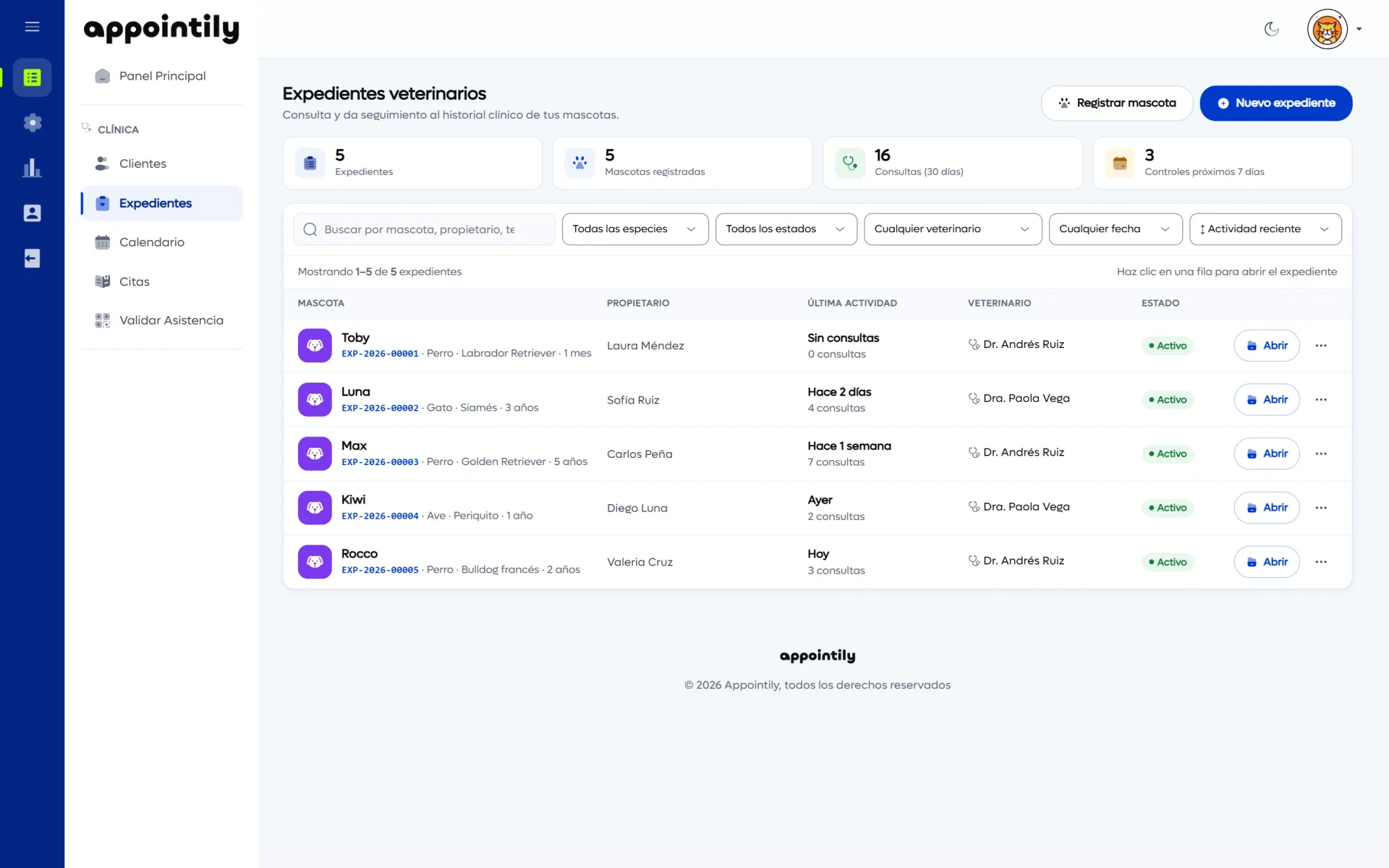1389x868 pixels.
Task: Open Max's record with Abrir button
Action: click(x=1266, y=454)
